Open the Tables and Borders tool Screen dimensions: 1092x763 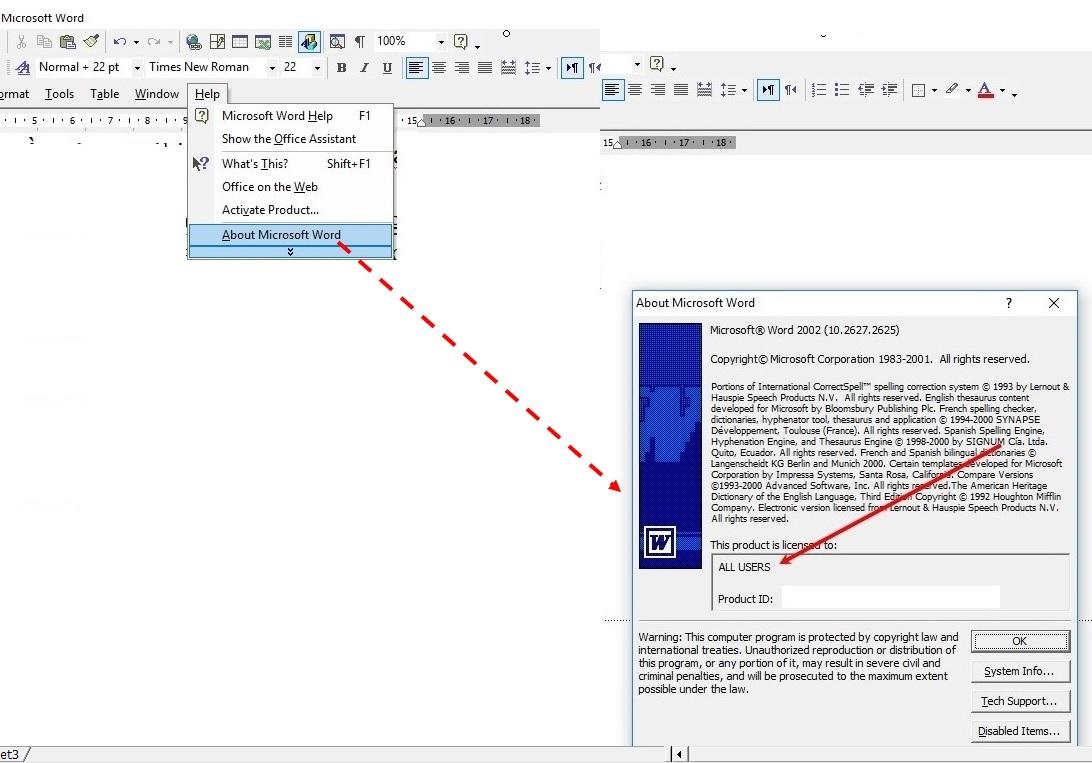pyautogui.click(x=217, y=42)
